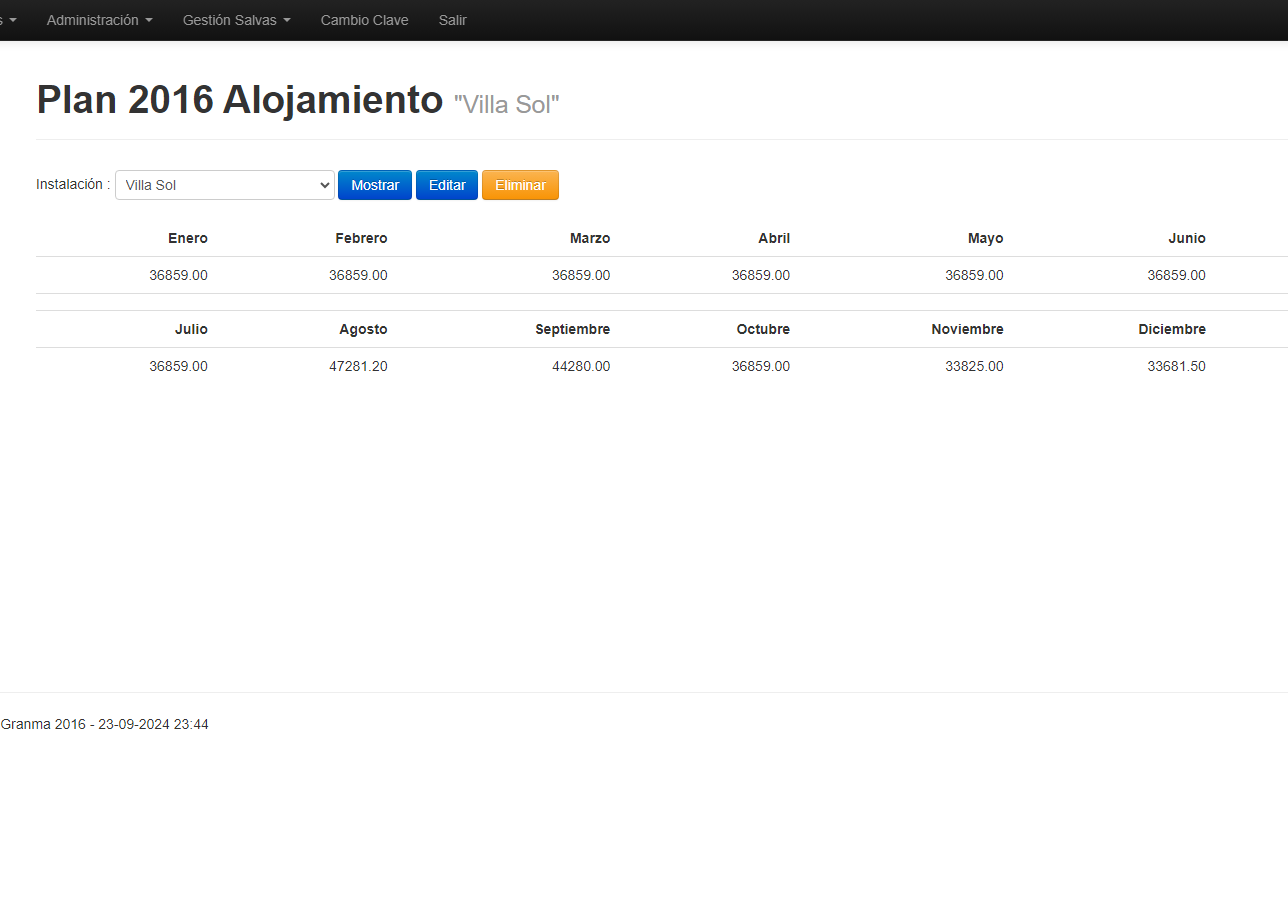The image size is (1288, 920).
Task: Expand the Instalación select showing Villa Sol
Action: (225, 185)
